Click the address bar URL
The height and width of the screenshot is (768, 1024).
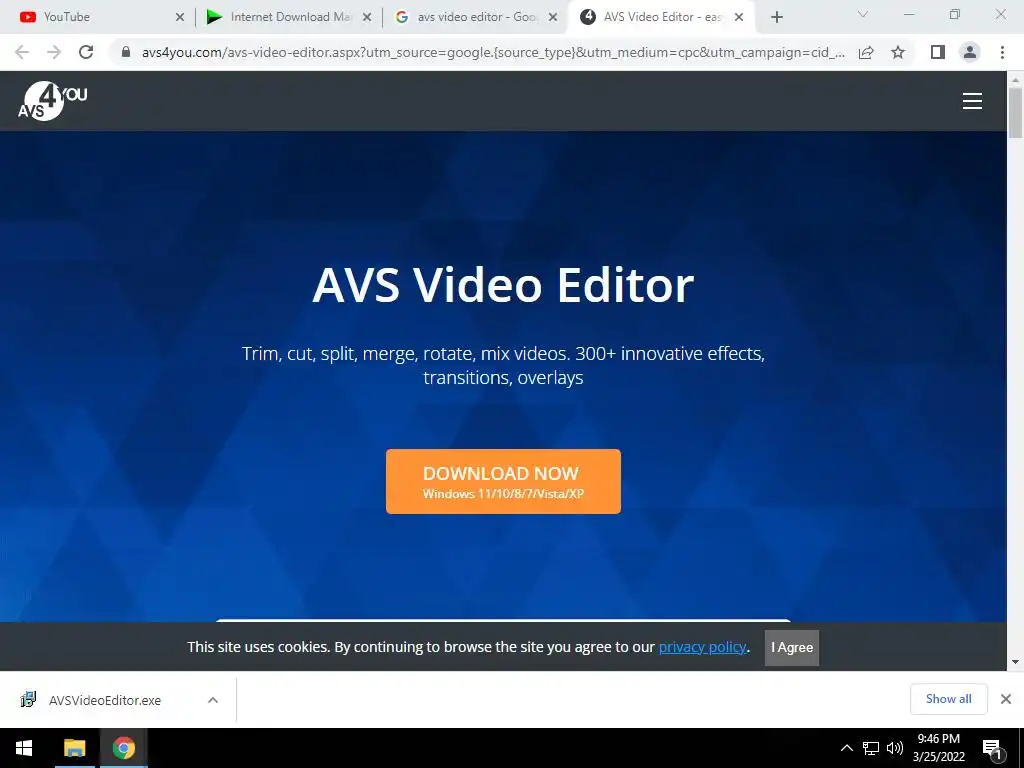(x=493, y=52)
